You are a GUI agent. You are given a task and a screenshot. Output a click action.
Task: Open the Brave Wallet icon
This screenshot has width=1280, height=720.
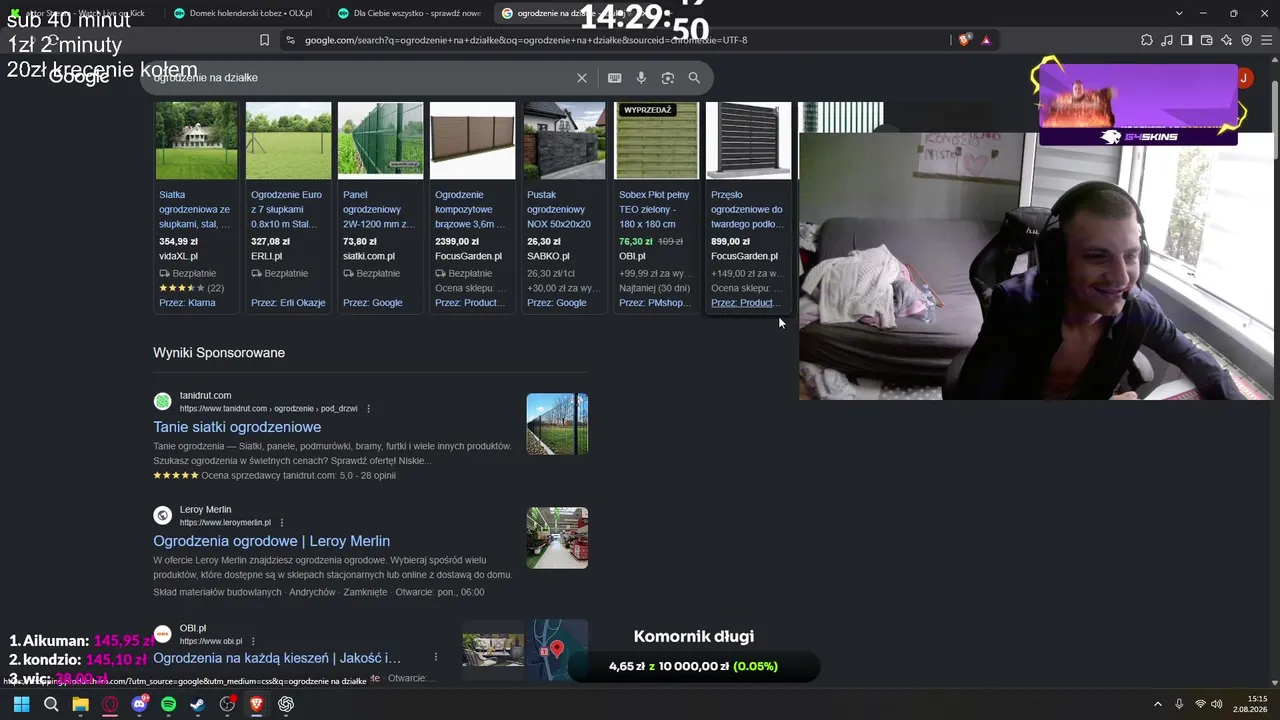coord(1206,40)
